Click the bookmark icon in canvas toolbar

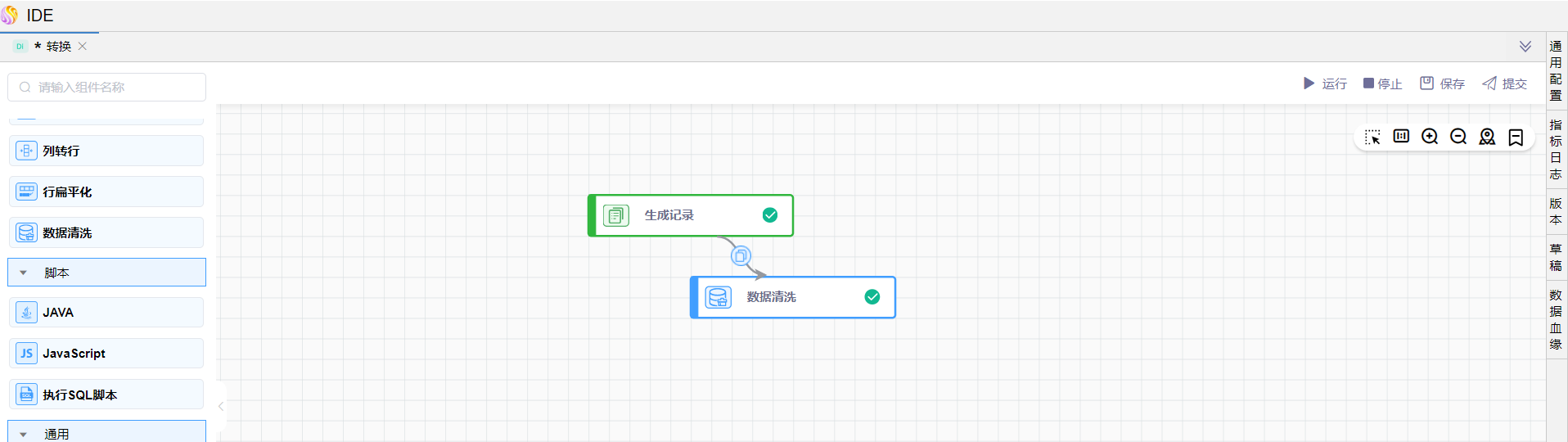[x=1516, y=137]
